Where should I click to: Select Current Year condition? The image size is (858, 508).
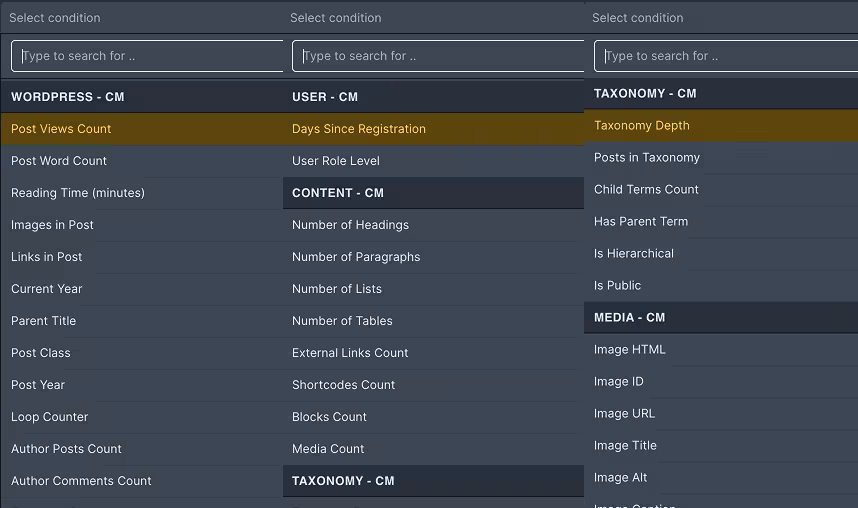[142, 289]
